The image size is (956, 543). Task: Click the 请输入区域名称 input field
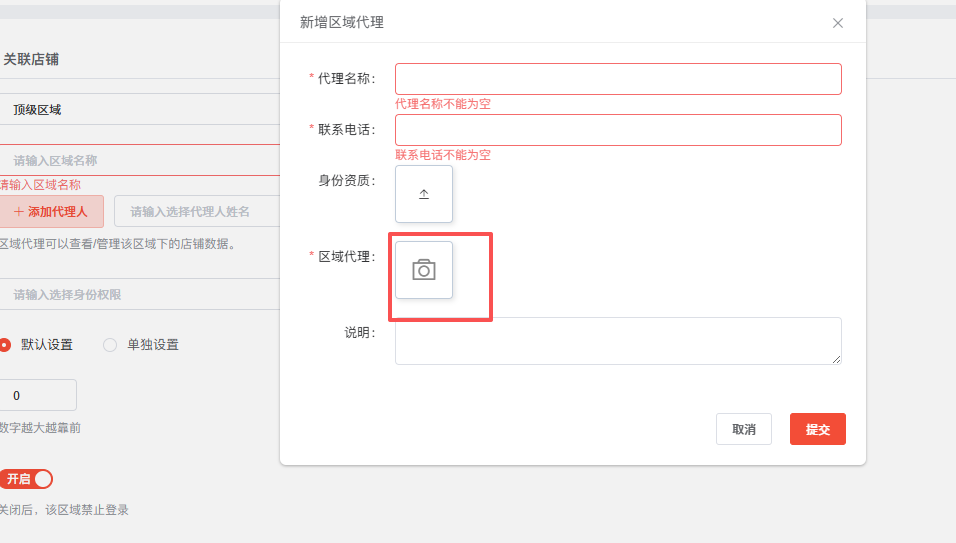point(140,160)
